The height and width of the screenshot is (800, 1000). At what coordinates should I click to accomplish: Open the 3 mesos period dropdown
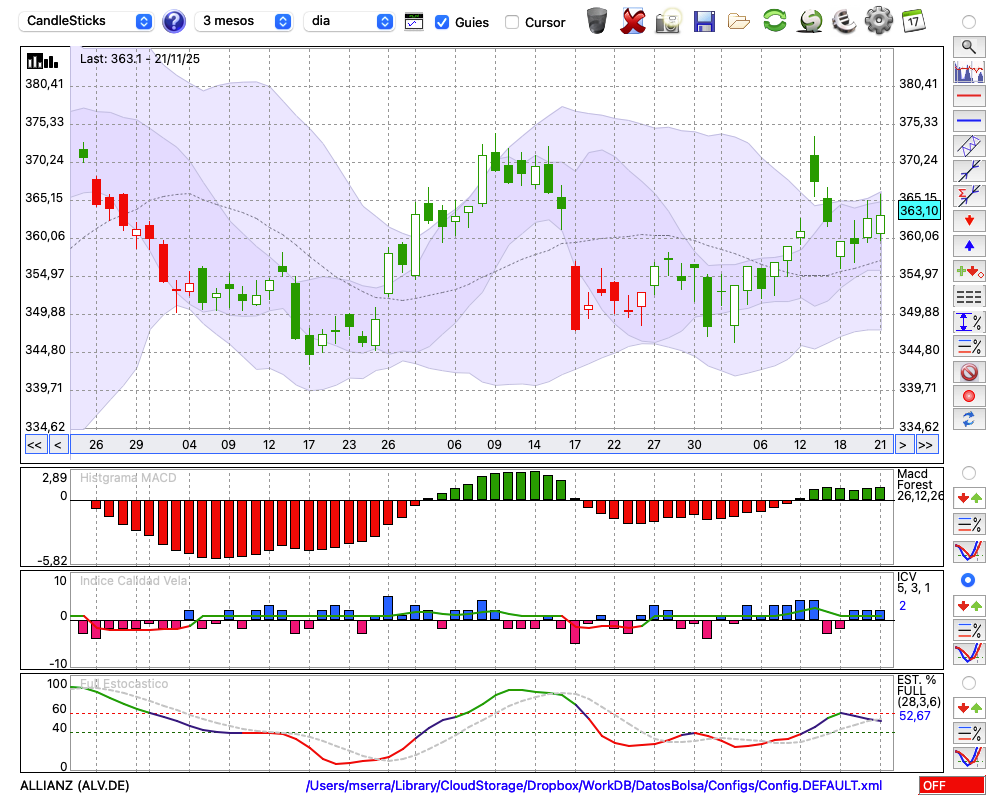click(244, 21)
